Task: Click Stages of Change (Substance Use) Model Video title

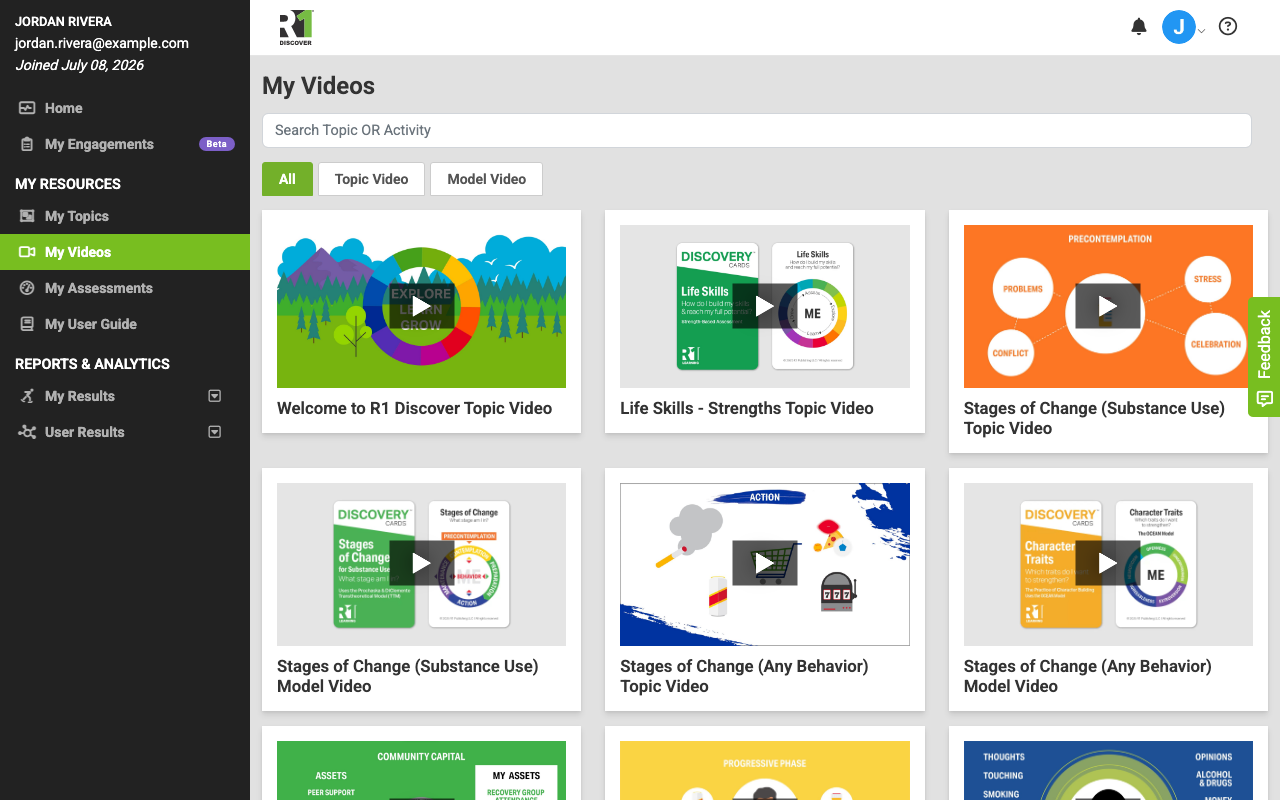Action: [408, 676]
